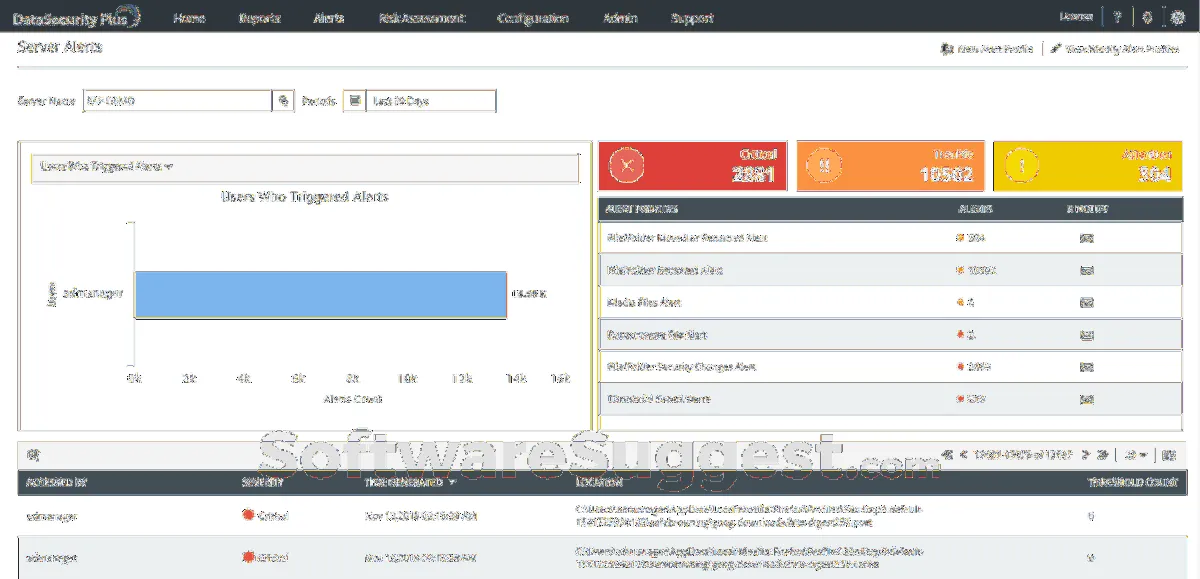Open the Admin tab
Viewport: 1200px width, 579px height.
[x=620, y=18]
